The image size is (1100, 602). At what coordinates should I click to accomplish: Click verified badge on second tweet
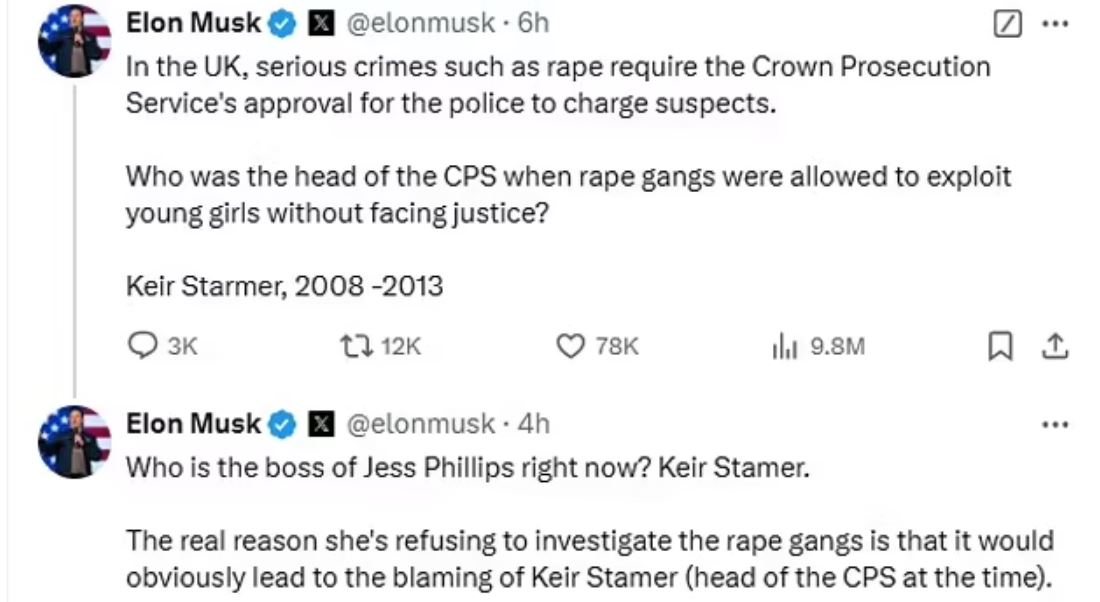pos(283,425)
